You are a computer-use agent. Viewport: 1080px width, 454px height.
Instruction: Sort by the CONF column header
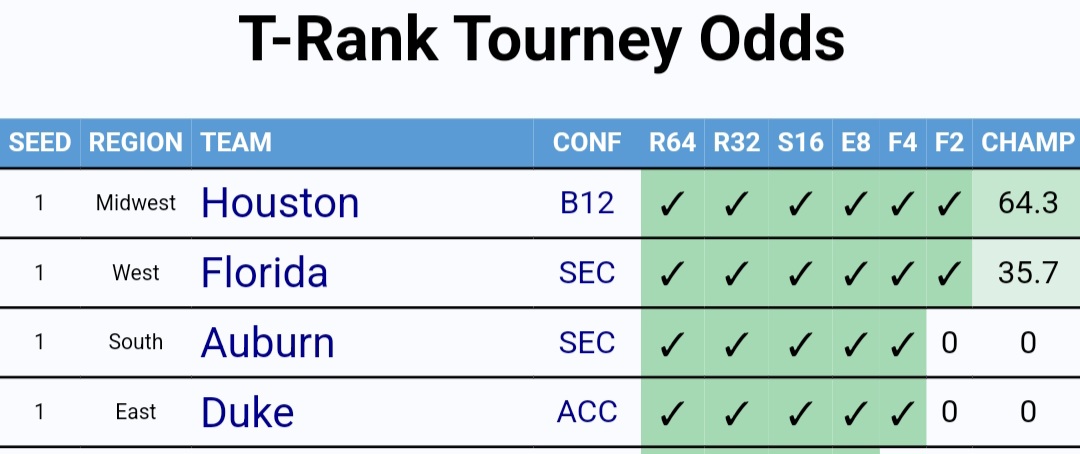coord(587,143)
